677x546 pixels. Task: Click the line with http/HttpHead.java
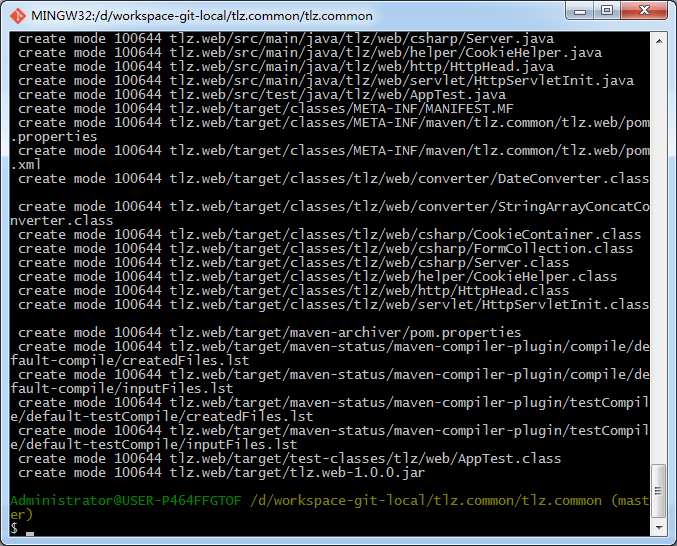point(286,67)
